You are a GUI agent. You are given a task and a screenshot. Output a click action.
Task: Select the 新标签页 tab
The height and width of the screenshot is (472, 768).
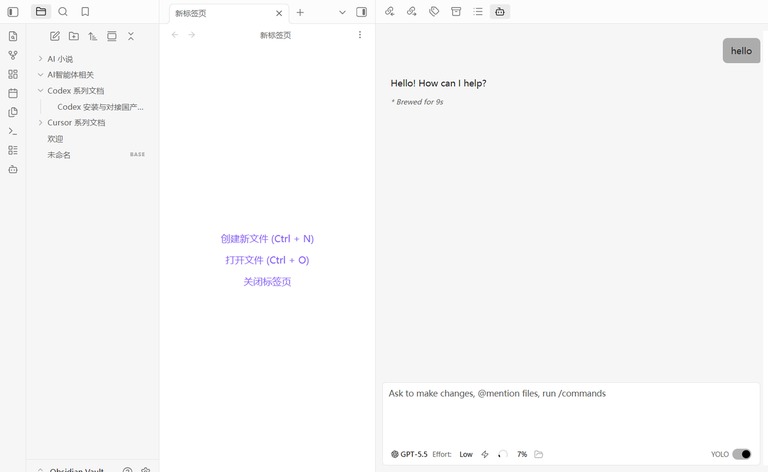(229, 13)
